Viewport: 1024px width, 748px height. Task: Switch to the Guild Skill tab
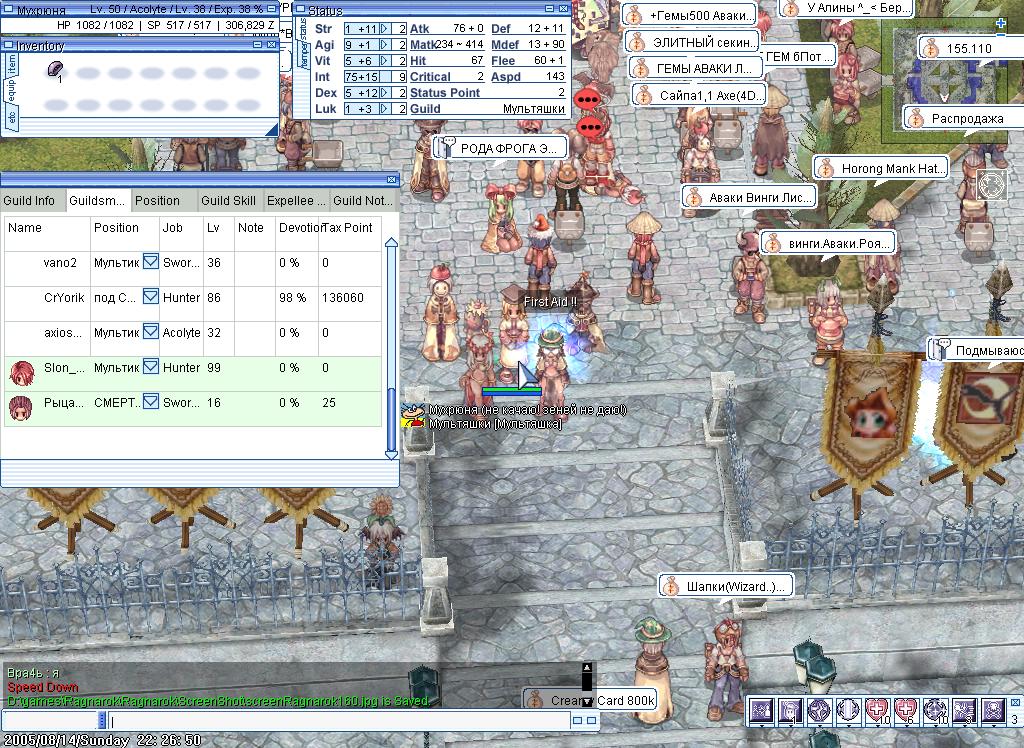click(x=230, y=201)
